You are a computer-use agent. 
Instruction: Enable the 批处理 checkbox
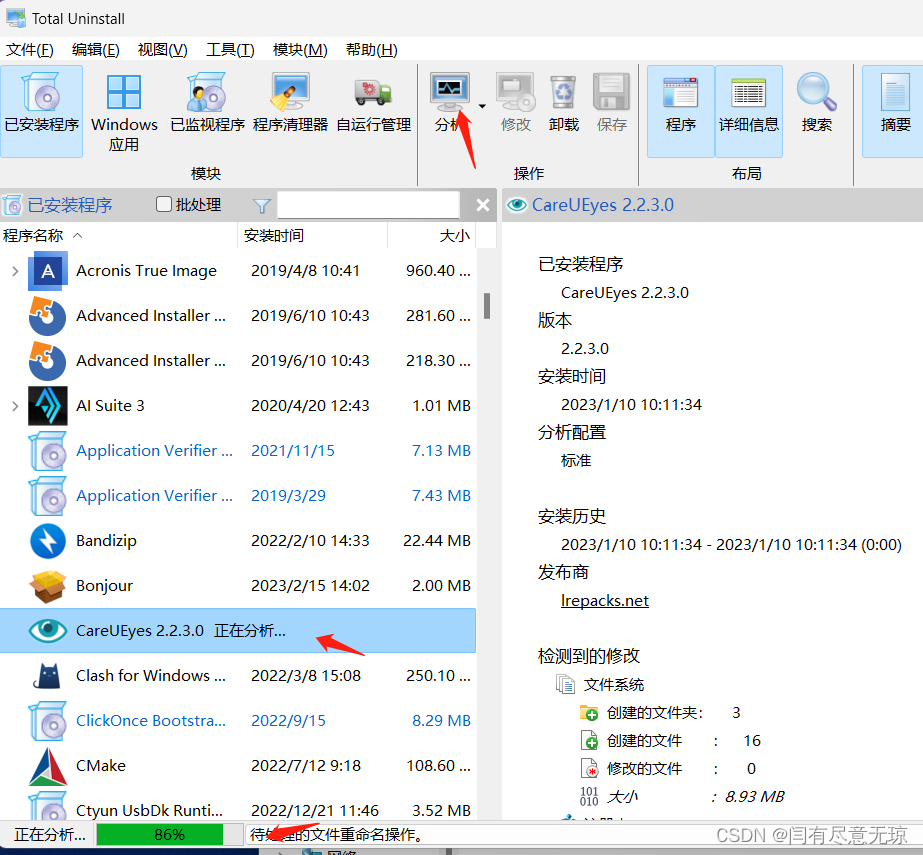coord(163,204)
